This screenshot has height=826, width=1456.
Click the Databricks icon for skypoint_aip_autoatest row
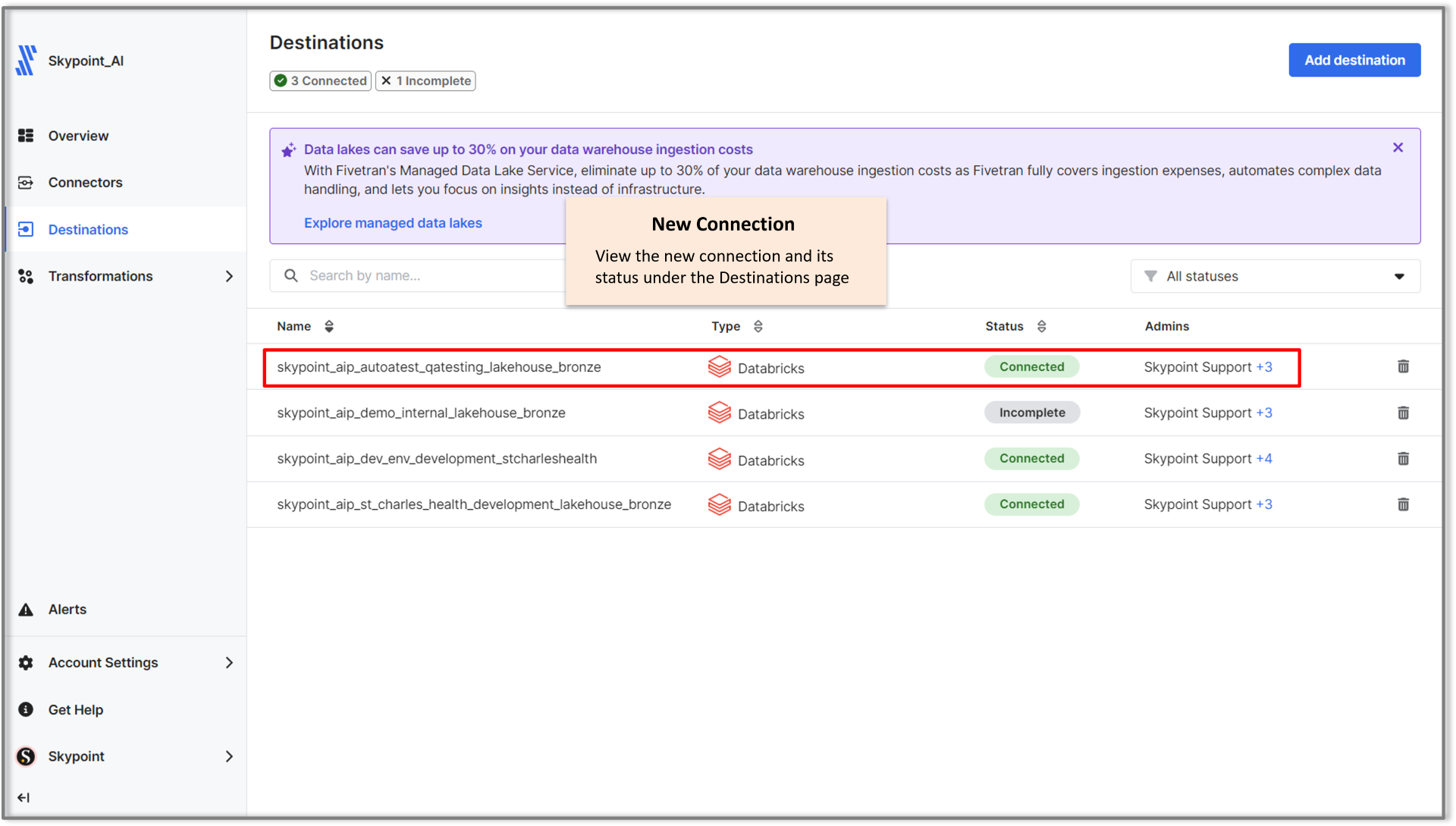(719, 367)
